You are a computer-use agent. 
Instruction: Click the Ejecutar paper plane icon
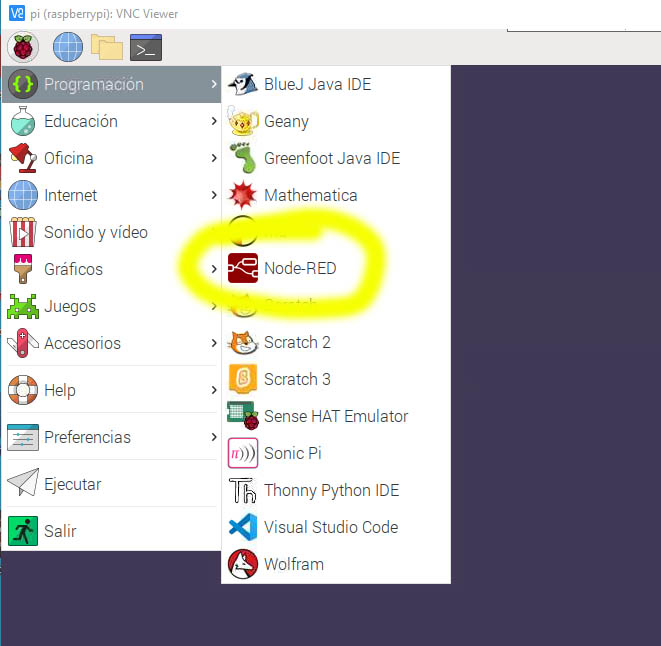point(23,483)
